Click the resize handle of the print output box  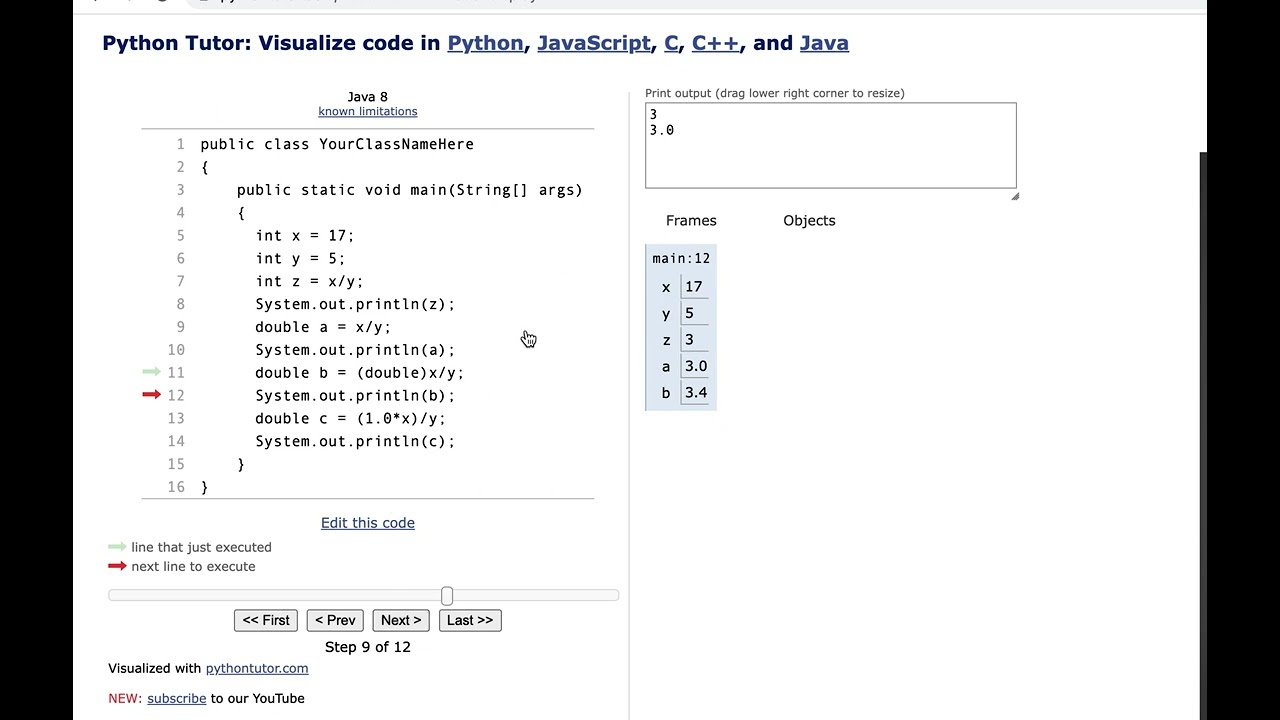1014,196
